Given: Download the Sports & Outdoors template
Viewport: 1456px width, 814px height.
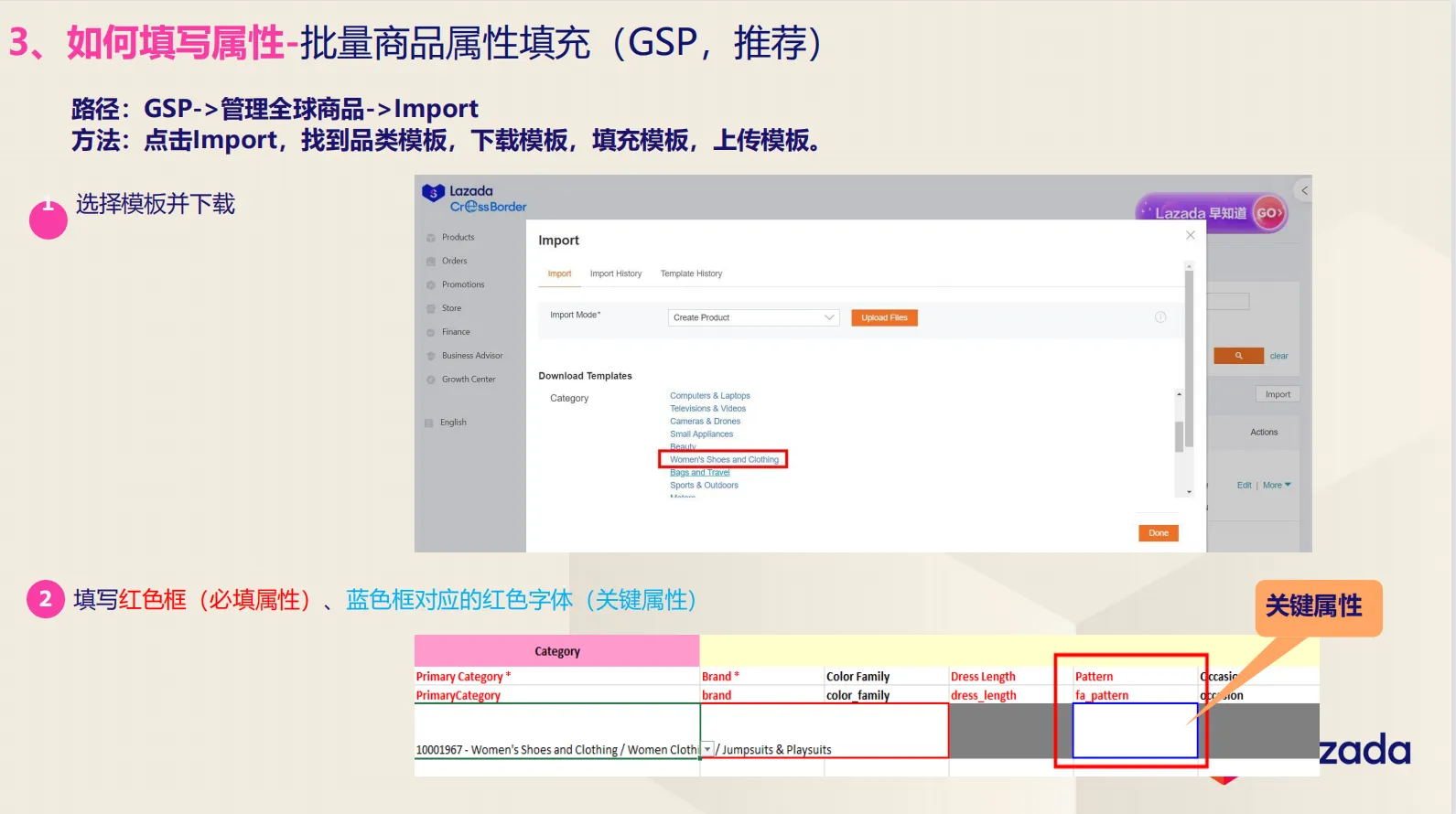Looking at the screenshot, I should click(x=704, y=486).
